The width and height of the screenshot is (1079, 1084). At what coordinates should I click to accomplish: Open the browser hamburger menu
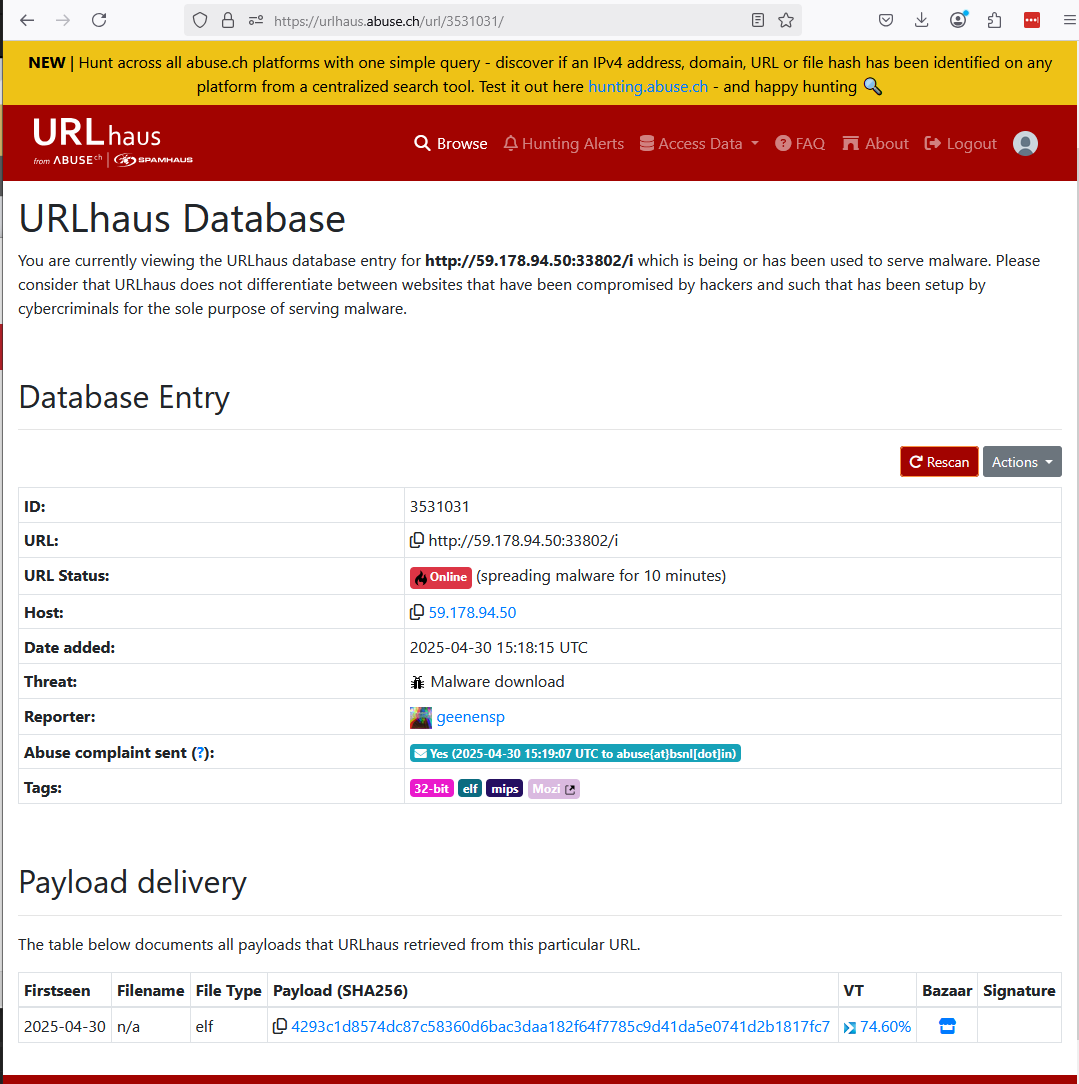pos(1069,21)
